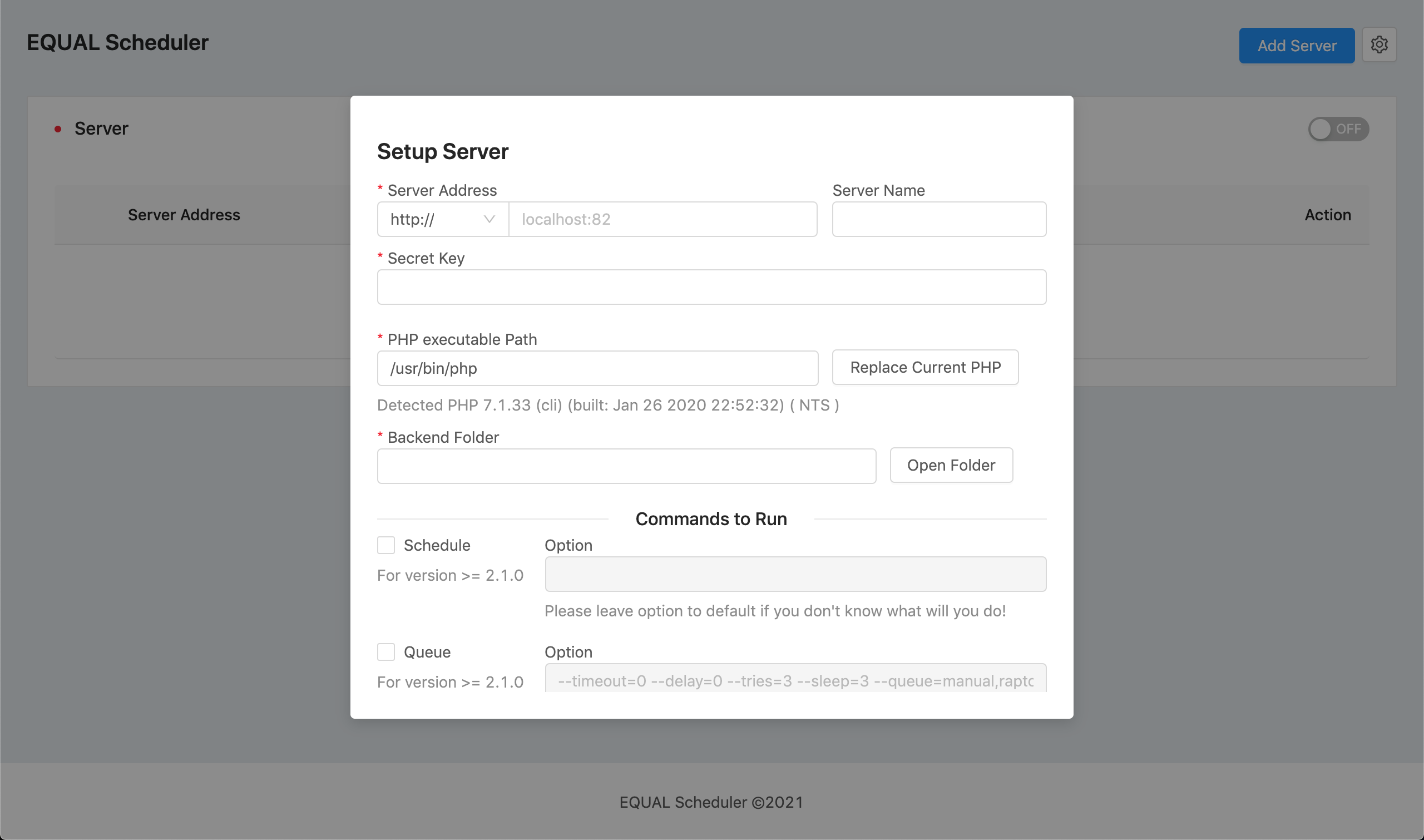Click the localhost:82 server address field
This screenshot has width=1424, height=840.
tap(662, 219)
